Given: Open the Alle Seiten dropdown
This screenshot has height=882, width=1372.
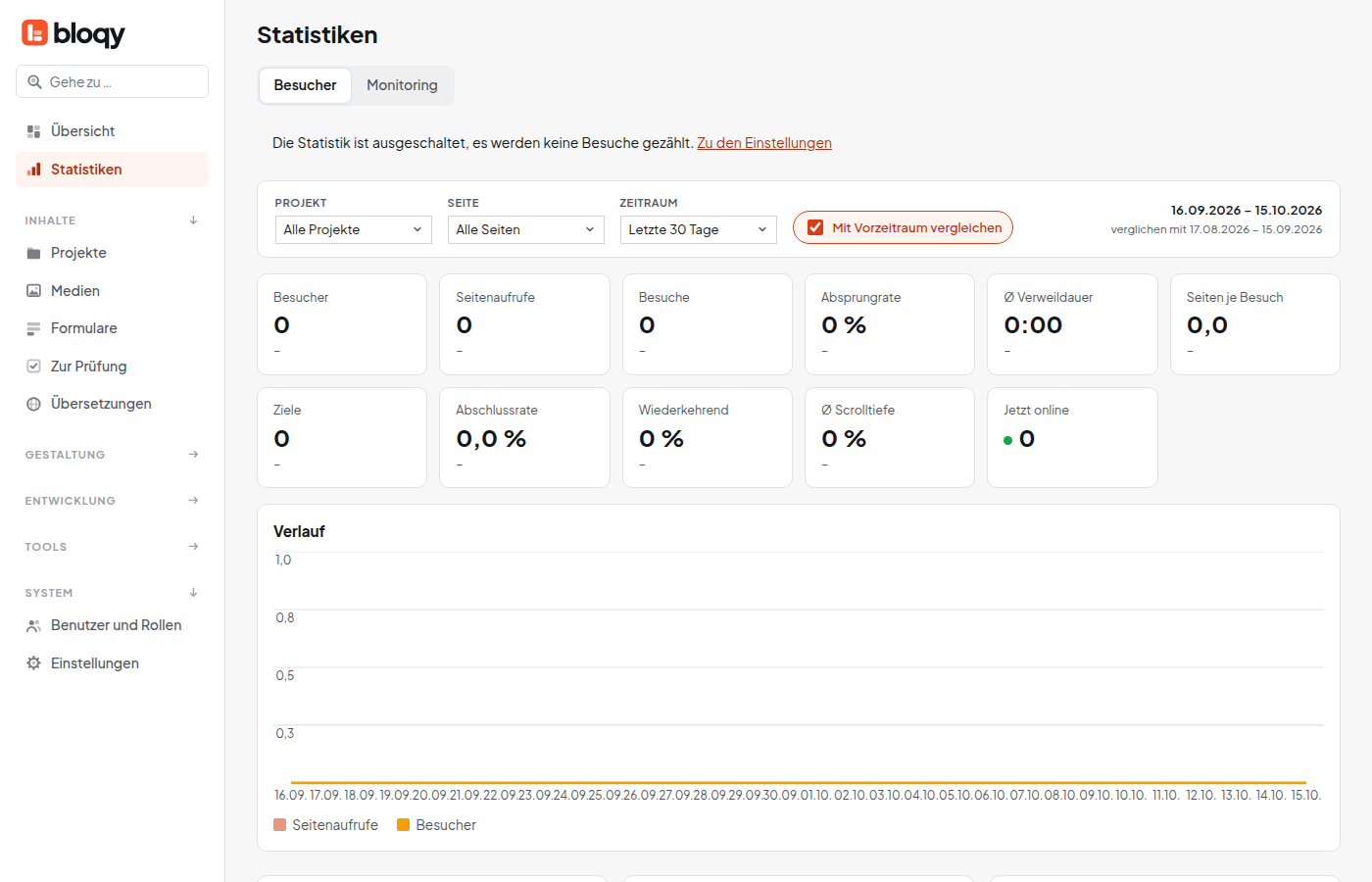Looking at the screenshot, I should click(526, 229).
